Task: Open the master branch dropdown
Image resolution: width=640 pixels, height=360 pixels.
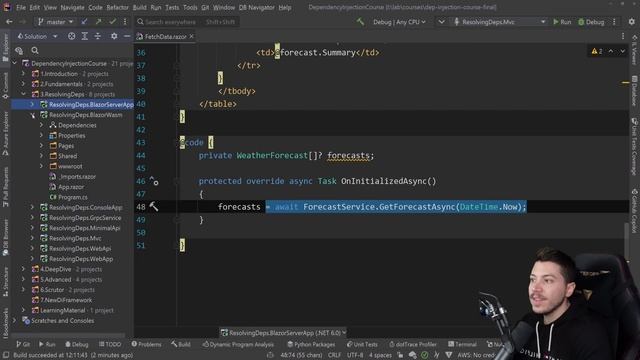Action: [x=56, y=22]
